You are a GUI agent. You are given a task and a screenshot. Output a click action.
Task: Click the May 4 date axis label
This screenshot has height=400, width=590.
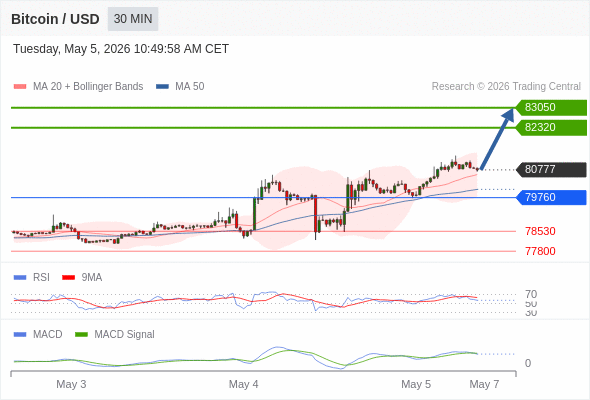click(x=243, y=384)
